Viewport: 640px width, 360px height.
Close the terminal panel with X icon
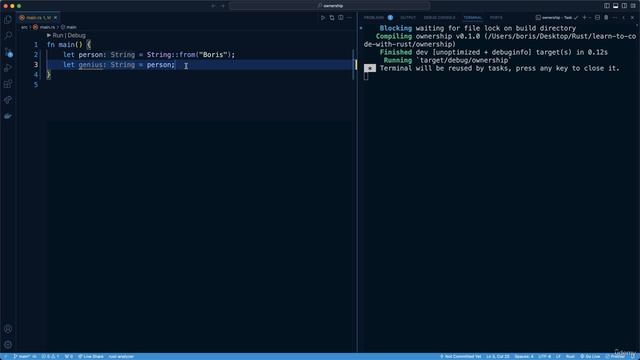coord(632,18)
